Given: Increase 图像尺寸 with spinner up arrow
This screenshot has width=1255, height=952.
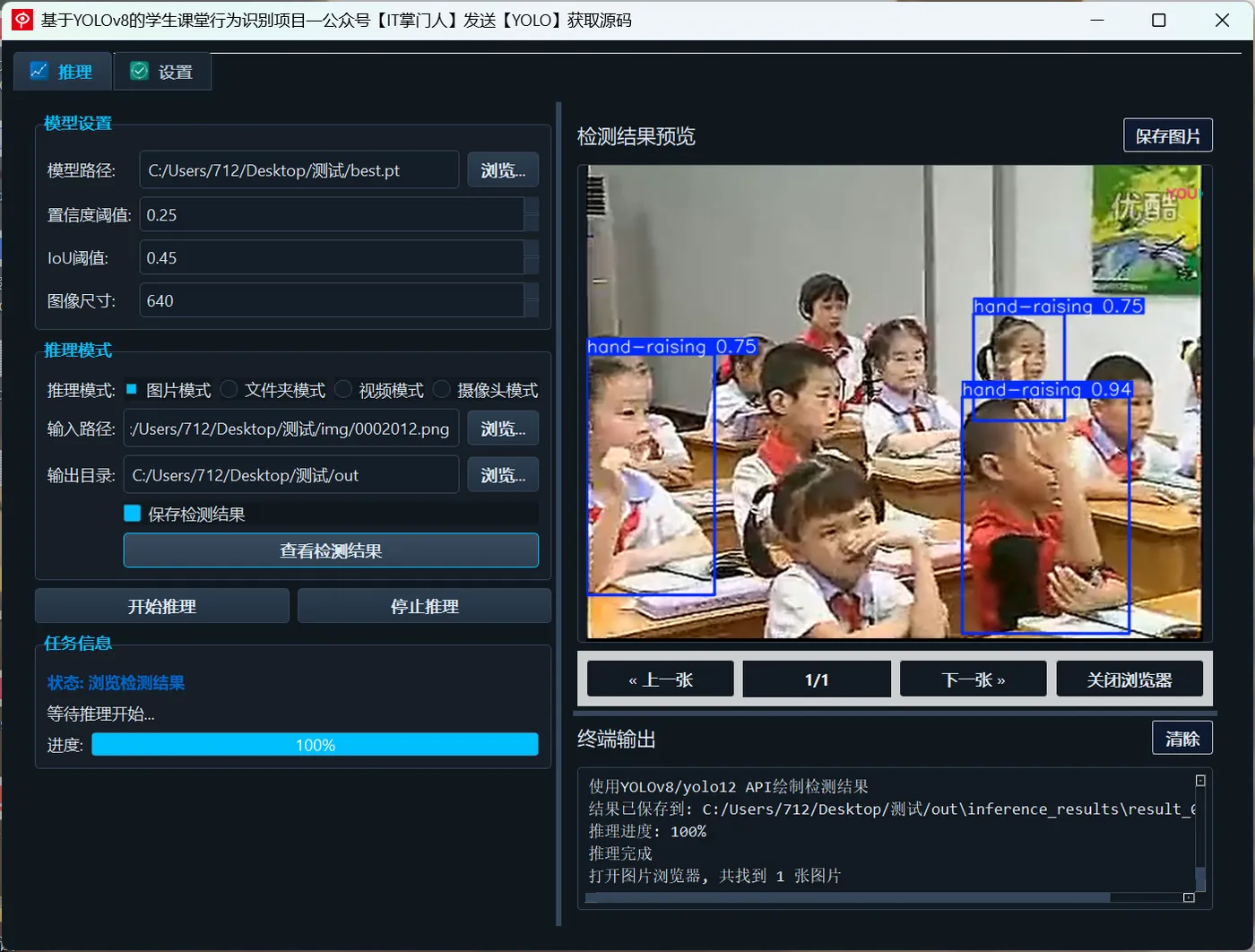Looking at the screenshot, I should click(x=532, y=292).
